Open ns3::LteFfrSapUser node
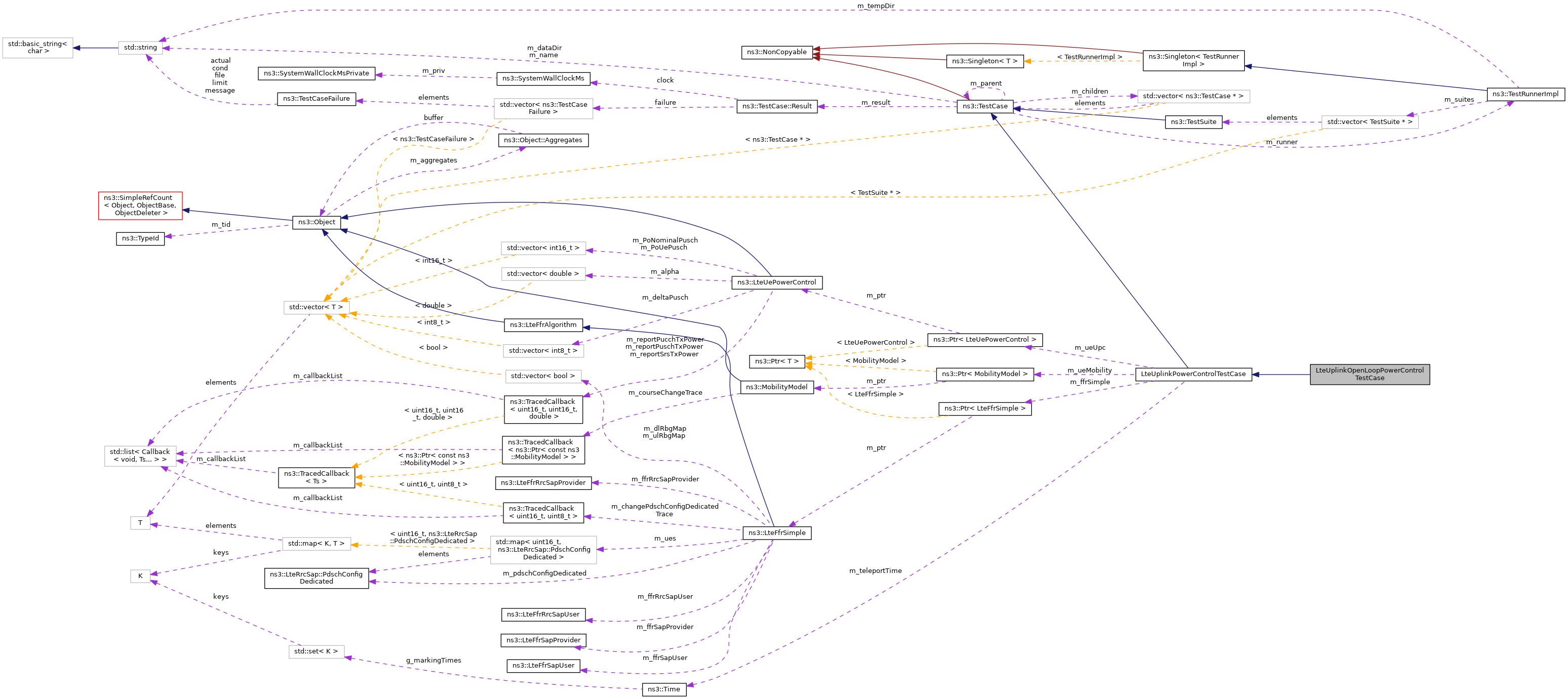 543,666
